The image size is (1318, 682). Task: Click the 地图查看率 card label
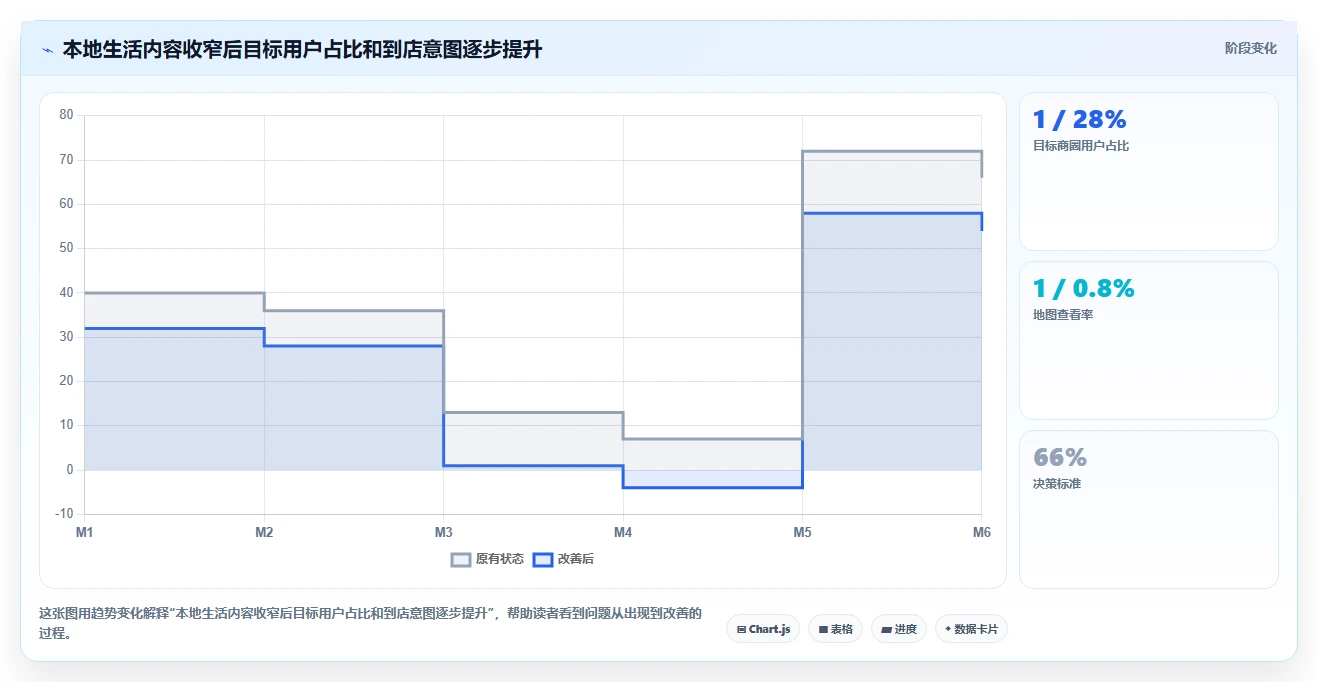[1063, 315]
